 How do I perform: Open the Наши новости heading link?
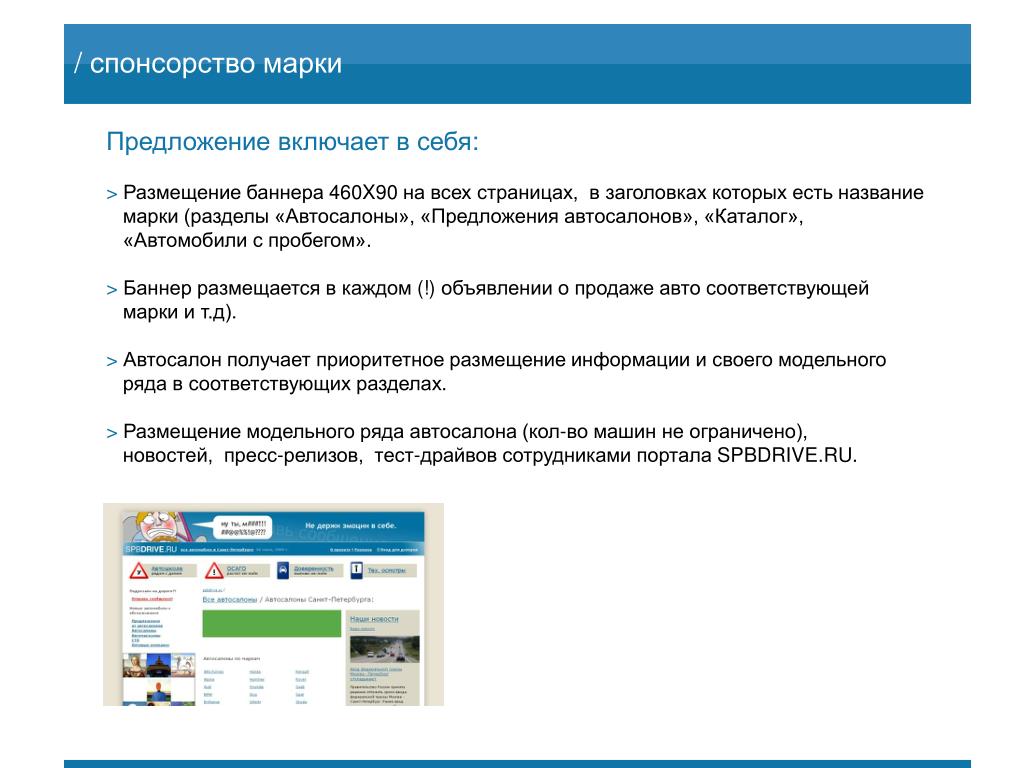[x=374, y=618]
